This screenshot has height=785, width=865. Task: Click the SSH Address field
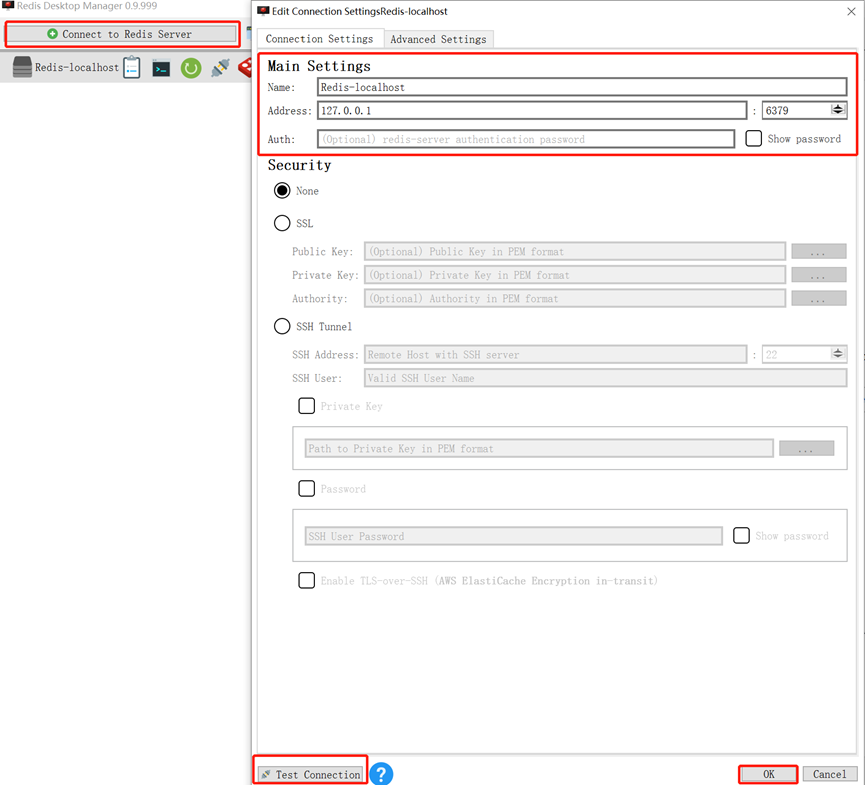pos(556,355)
